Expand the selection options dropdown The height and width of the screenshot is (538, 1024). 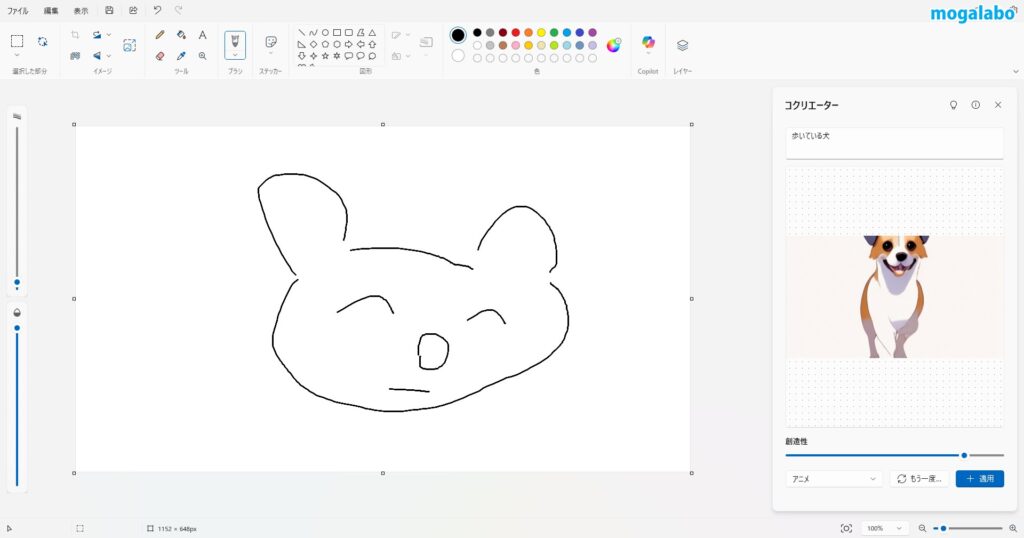coord(17,55)
